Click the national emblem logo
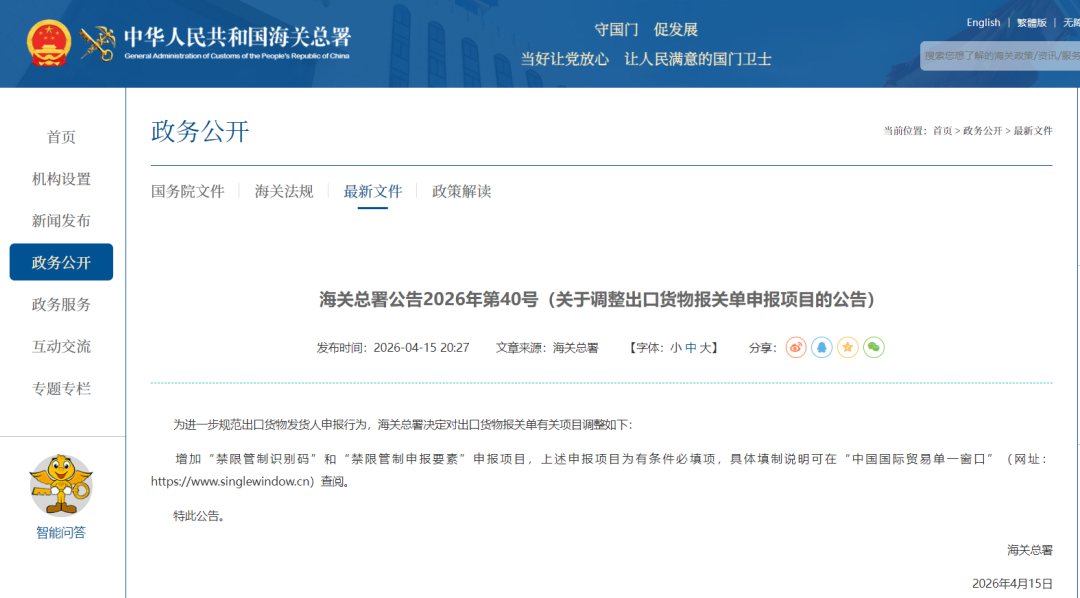The image size is (1080, 598). click(49, 43)
